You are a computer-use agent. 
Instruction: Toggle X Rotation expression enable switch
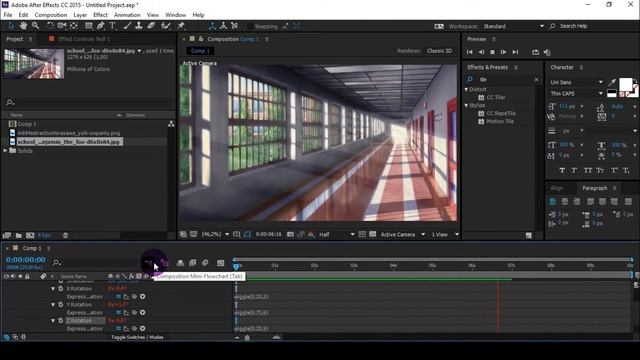click(x=118, y=296)
